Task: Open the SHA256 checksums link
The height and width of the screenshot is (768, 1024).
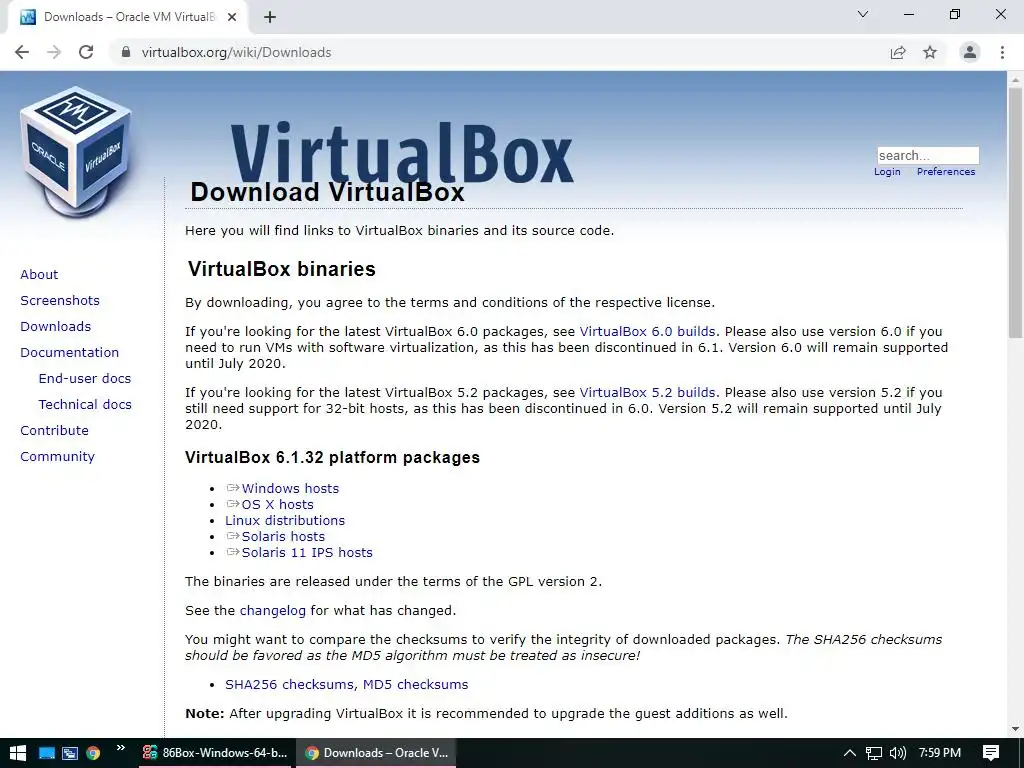Action: pos(290,684)
